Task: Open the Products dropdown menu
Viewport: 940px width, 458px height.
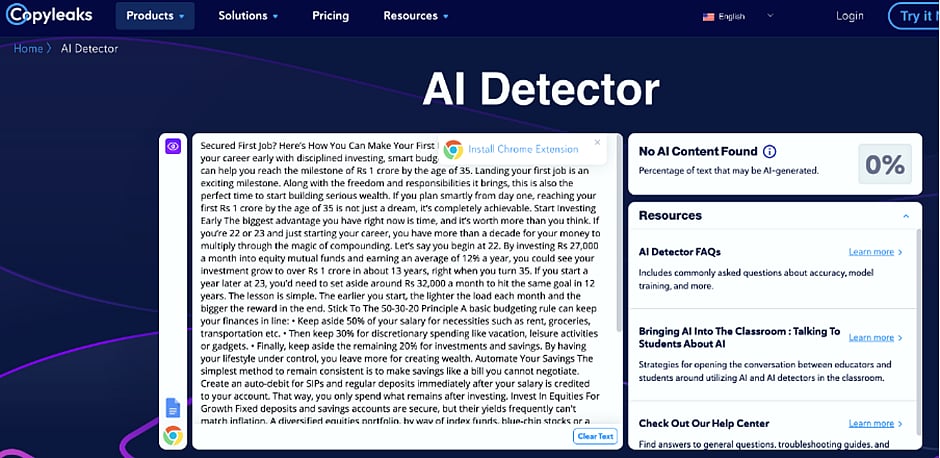Action: (x=155, y=16)
